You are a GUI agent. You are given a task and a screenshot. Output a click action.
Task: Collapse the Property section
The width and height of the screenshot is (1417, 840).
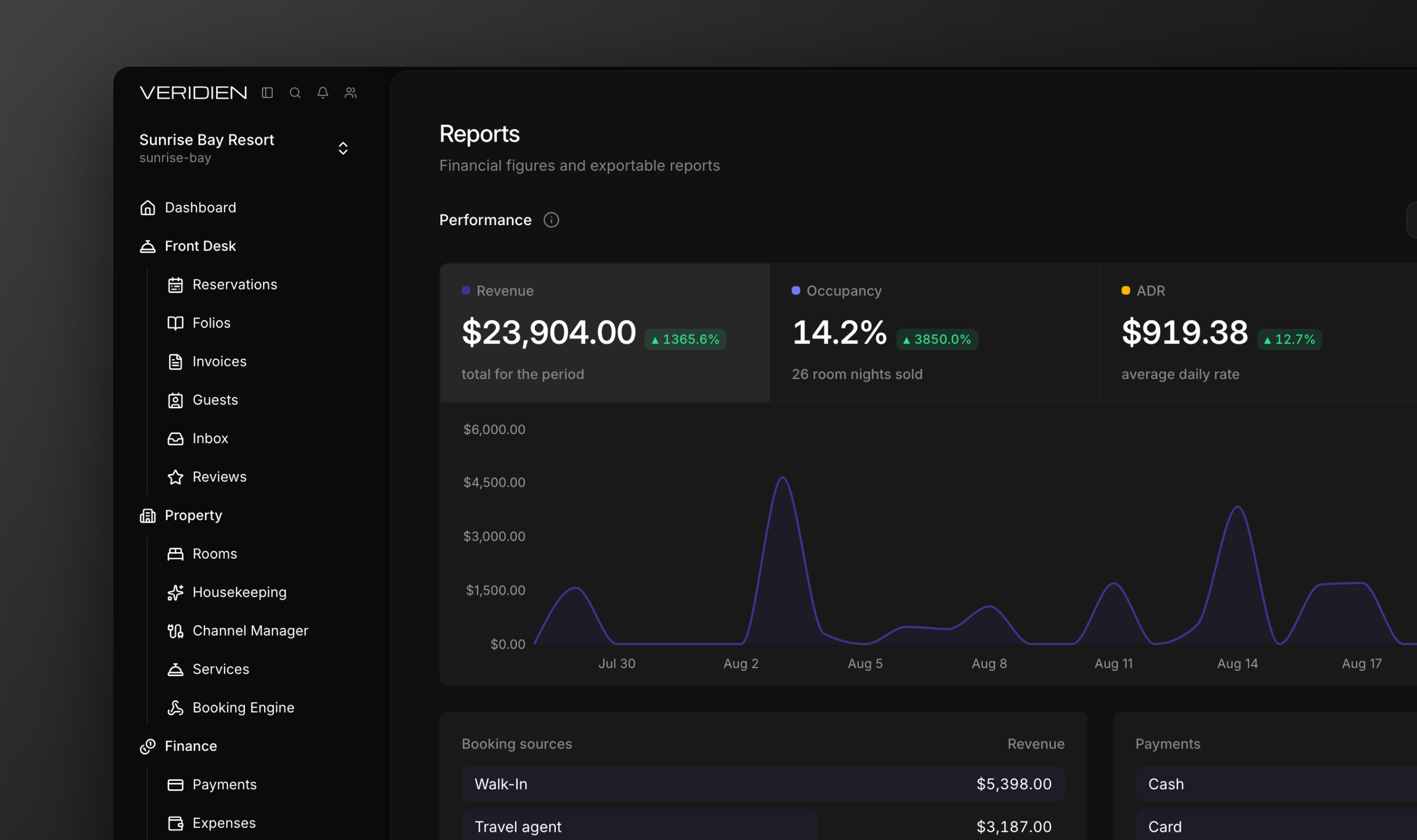pyautogui.click(x=194, y=516)
